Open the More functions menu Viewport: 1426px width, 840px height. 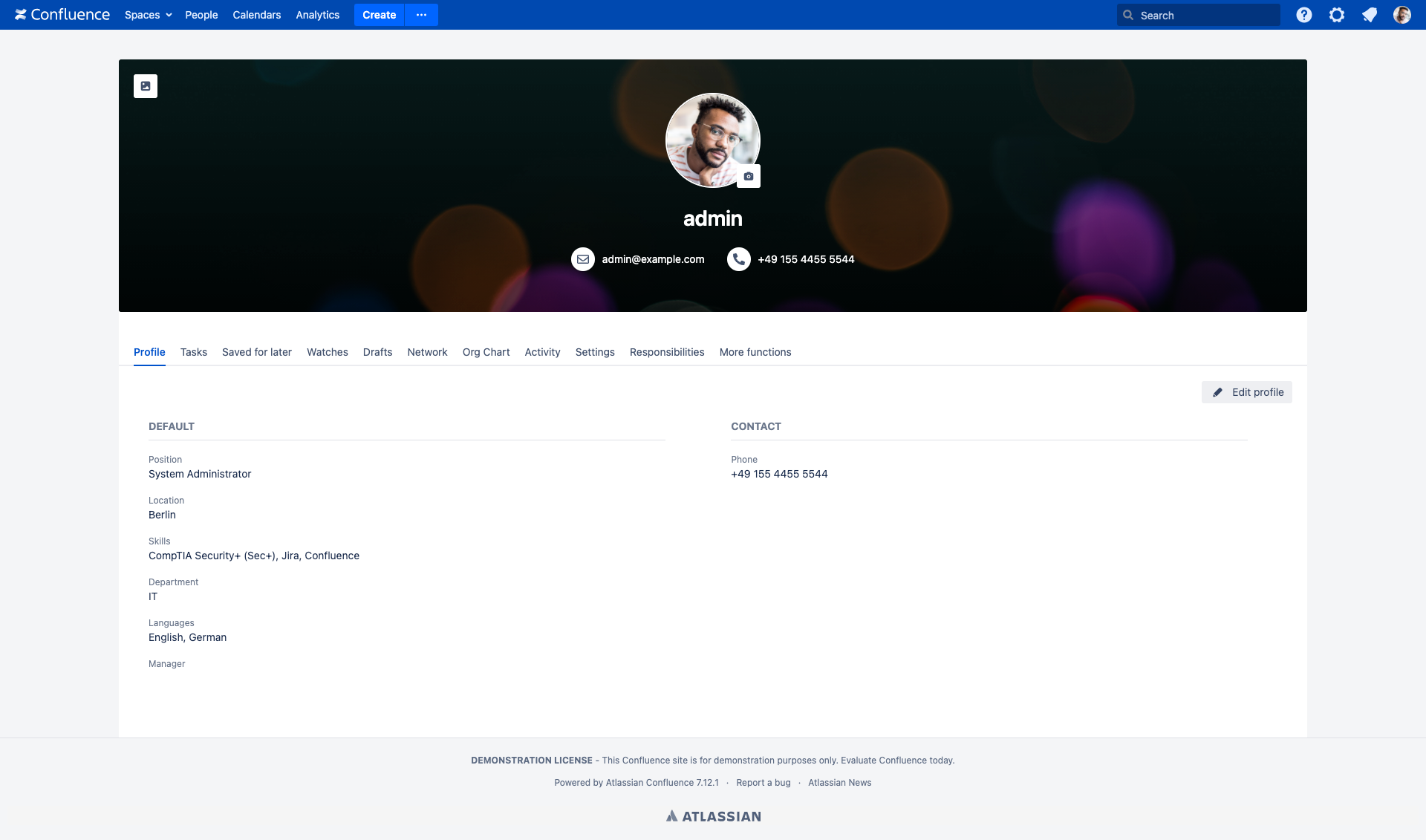(755, 352)
